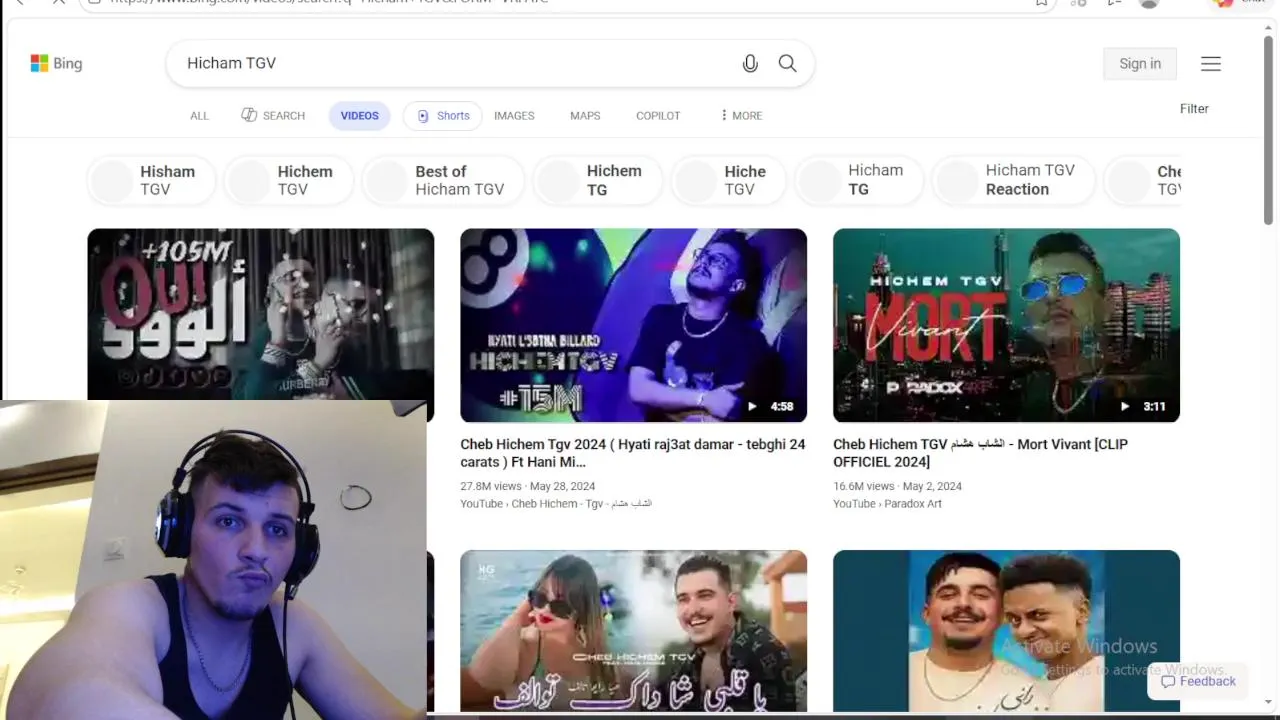Switch to the IMAGES tab
Image resolution: width=1280 pixels, height=720 pixels.
click(514, 116)
